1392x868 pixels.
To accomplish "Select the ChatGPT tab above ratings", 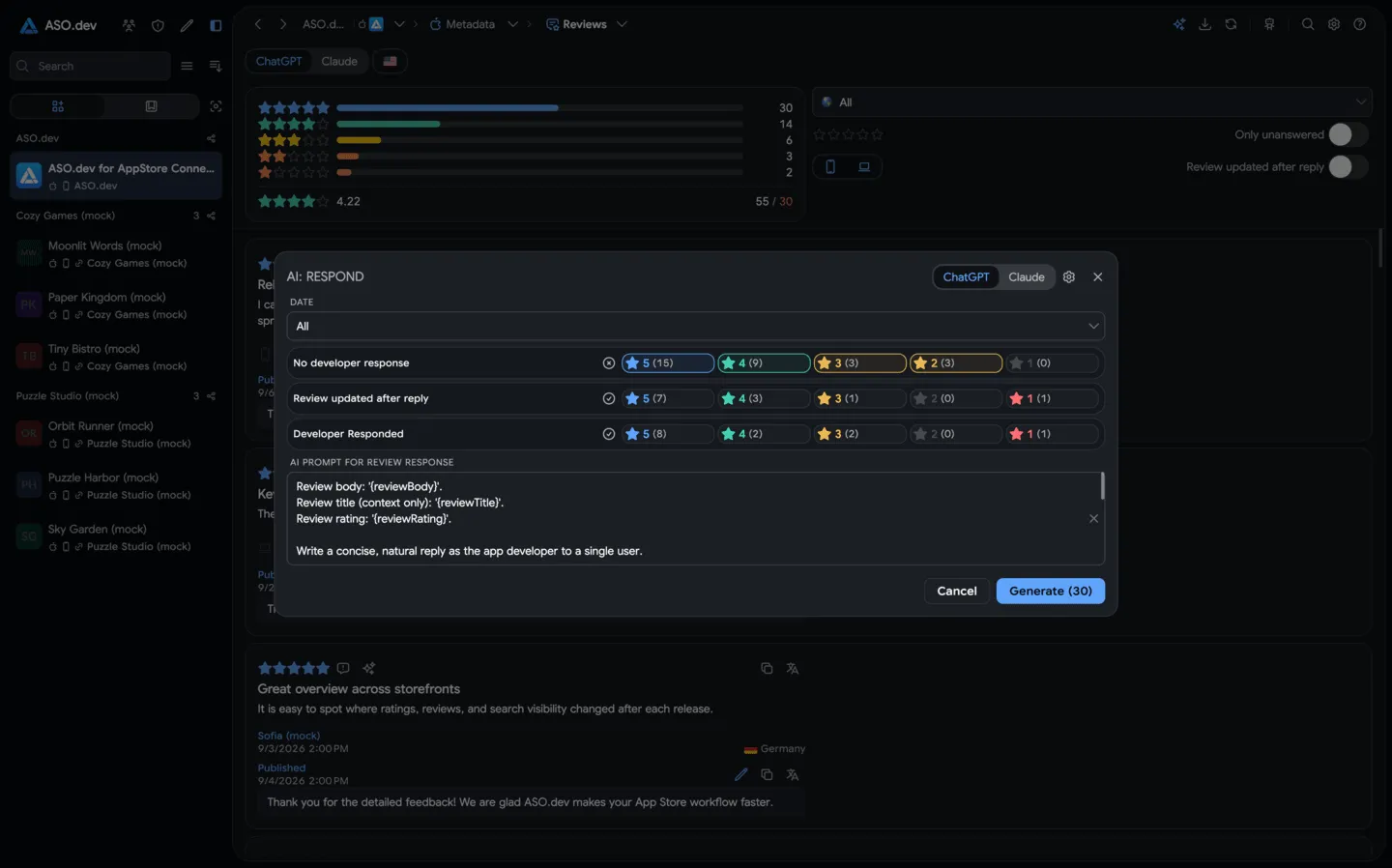I will tap(278, 61).
